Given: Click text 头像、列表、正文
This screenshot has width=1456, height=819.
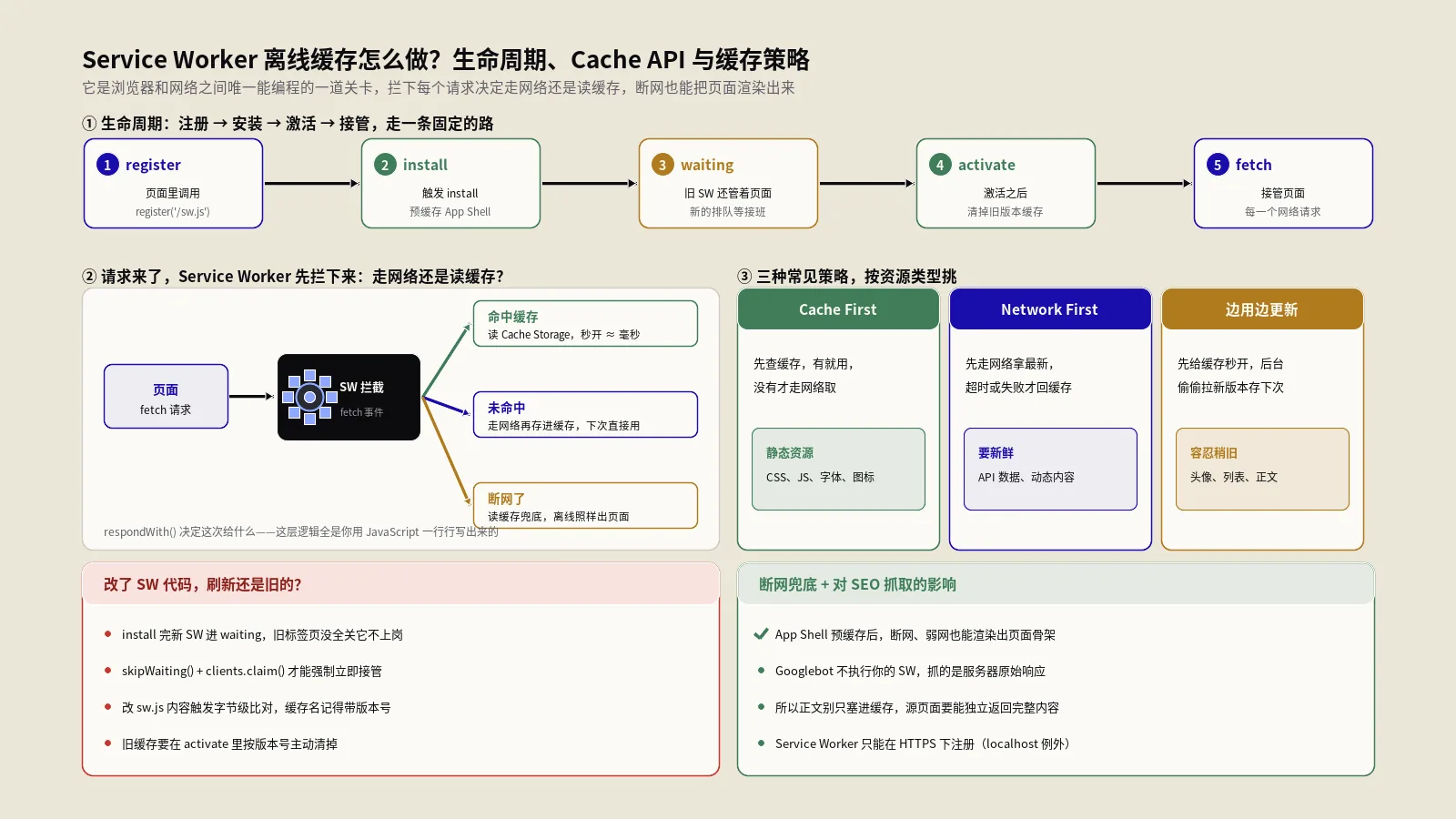Looking at the screenshot, I should pos(1234,478).
